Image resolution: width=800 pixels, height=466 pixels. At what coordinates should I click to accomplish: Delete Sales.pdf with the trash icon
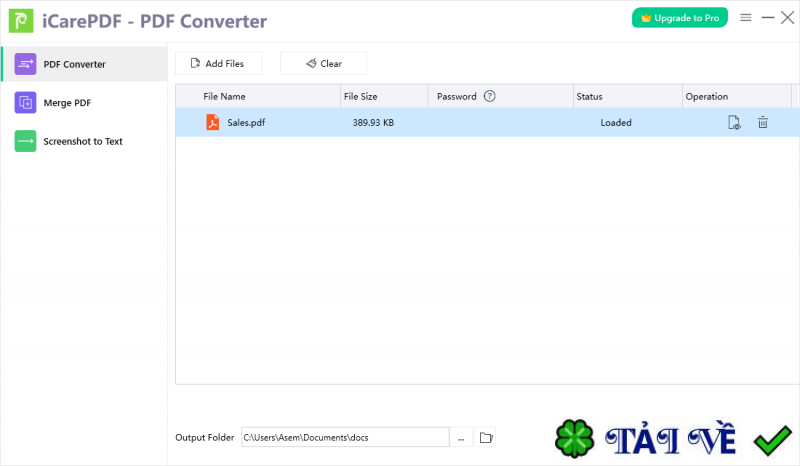(763, 122)
